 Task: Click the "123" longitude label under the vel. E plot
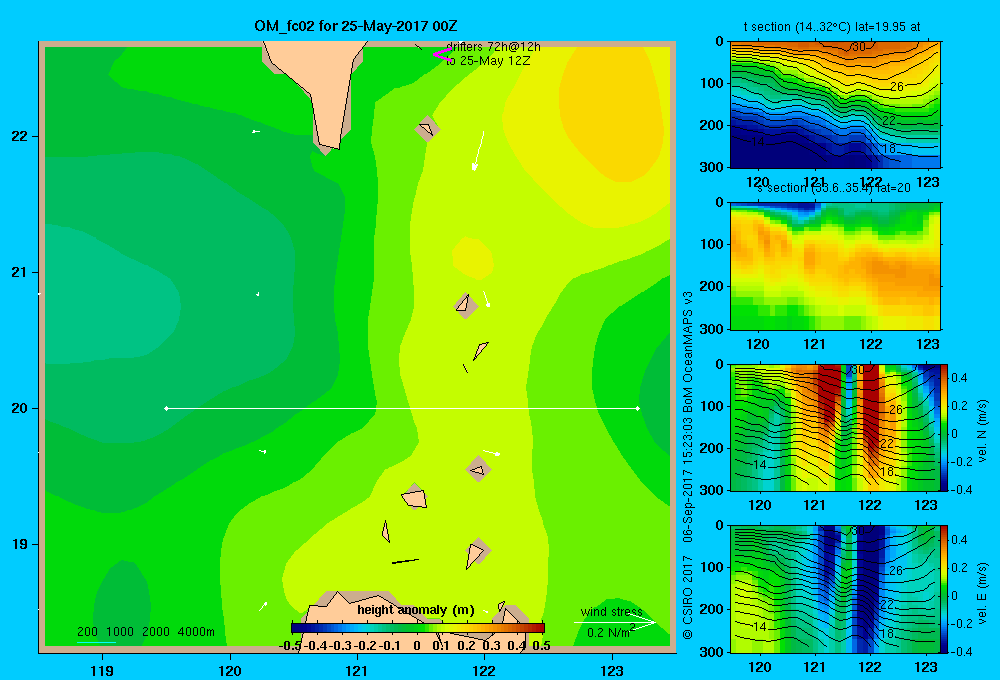click(x=926, y=667)
